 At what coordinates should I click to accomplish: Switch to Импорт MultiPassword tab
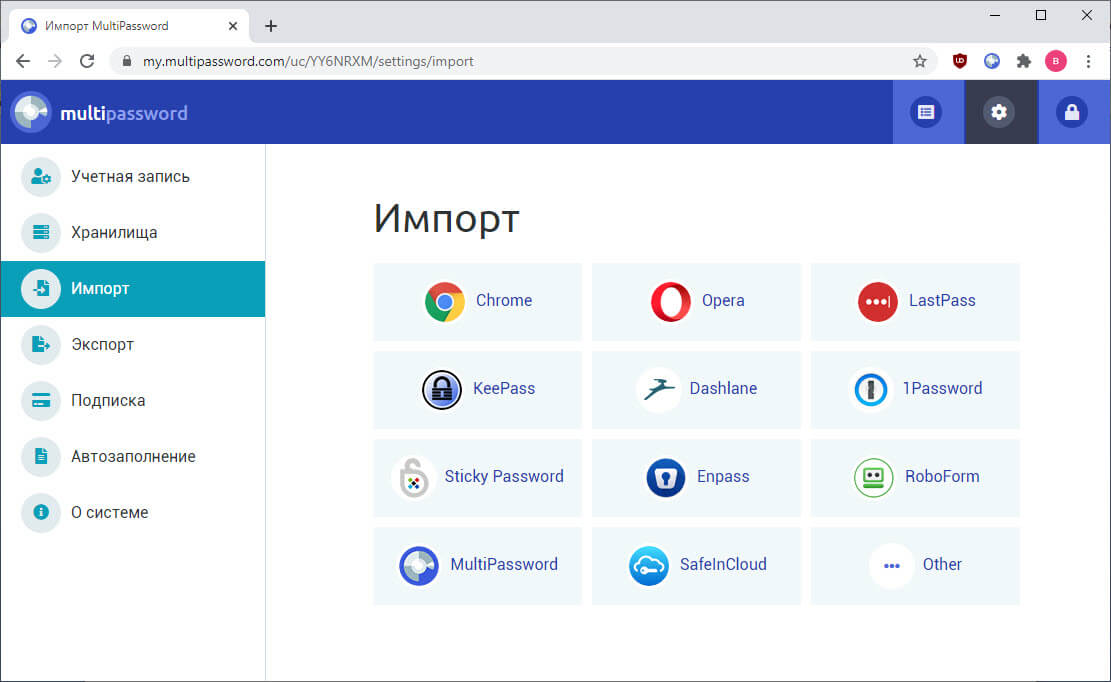pos(130,26)
